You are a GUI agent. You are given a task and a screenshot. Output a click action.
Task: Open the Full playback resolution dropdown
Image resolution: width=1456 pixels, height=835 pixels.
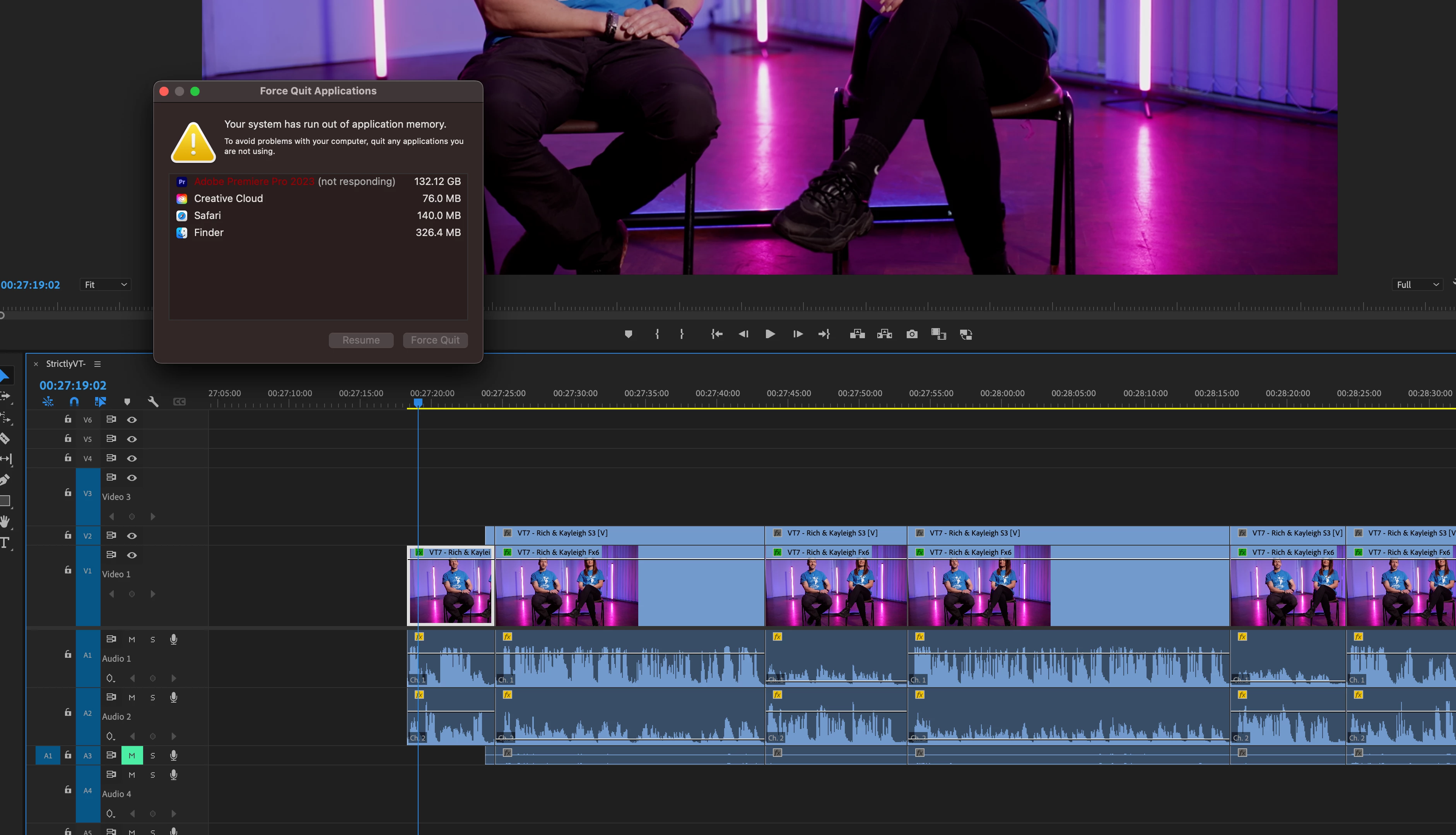click(1417, 284)
